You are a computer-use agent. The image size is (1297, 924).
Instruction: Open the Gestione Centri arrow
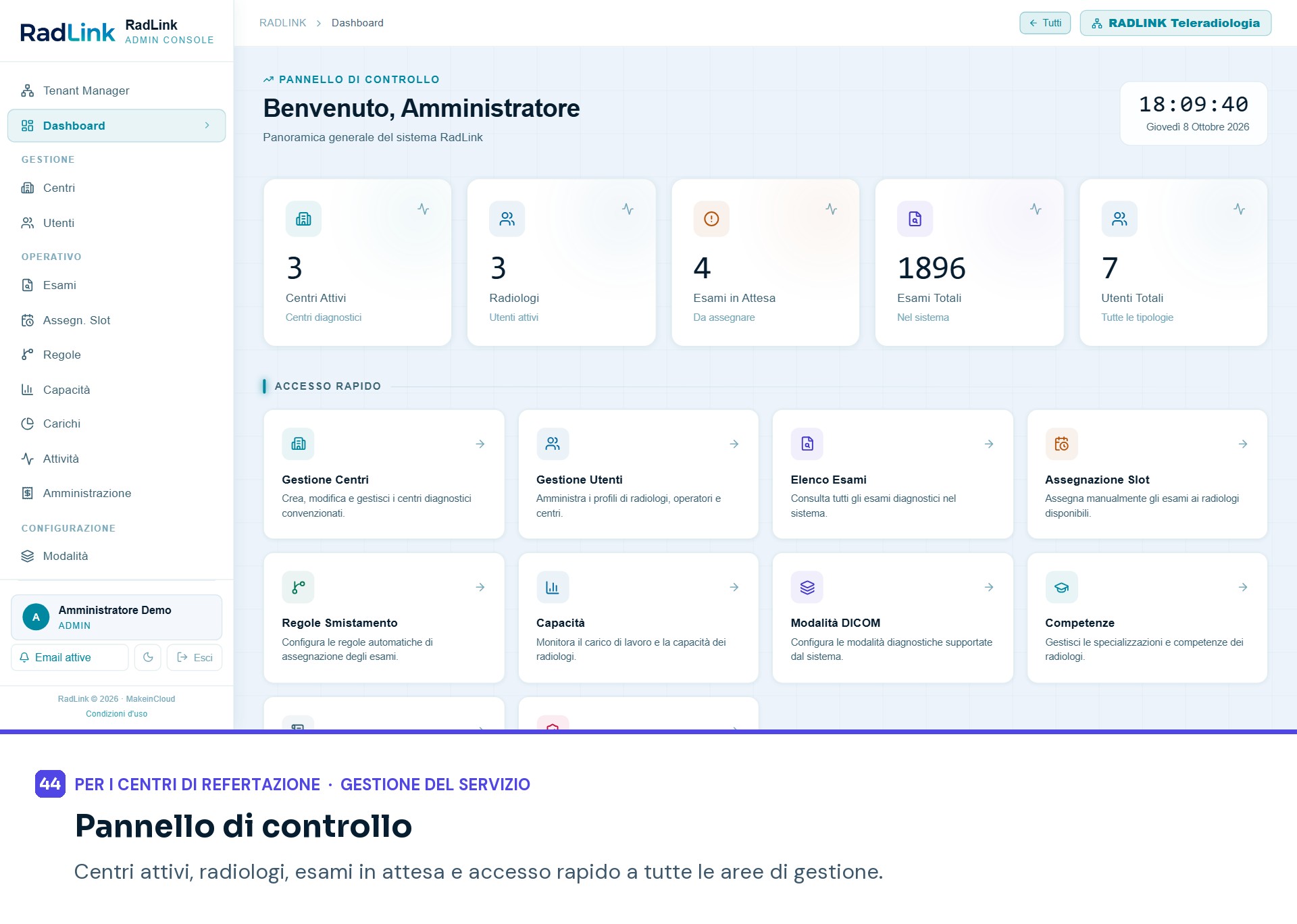coord(480,444)
